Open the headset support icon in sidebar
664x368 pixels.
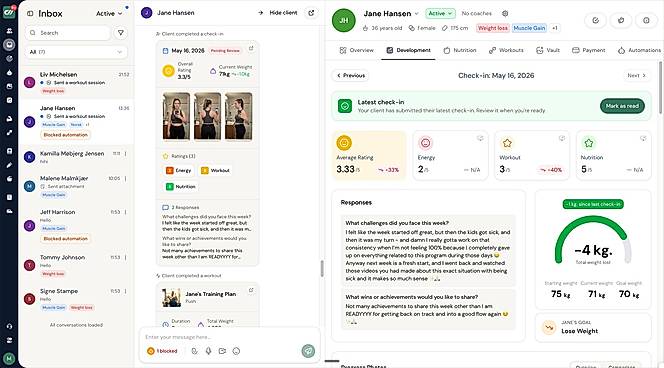click(x=9, y=326)
